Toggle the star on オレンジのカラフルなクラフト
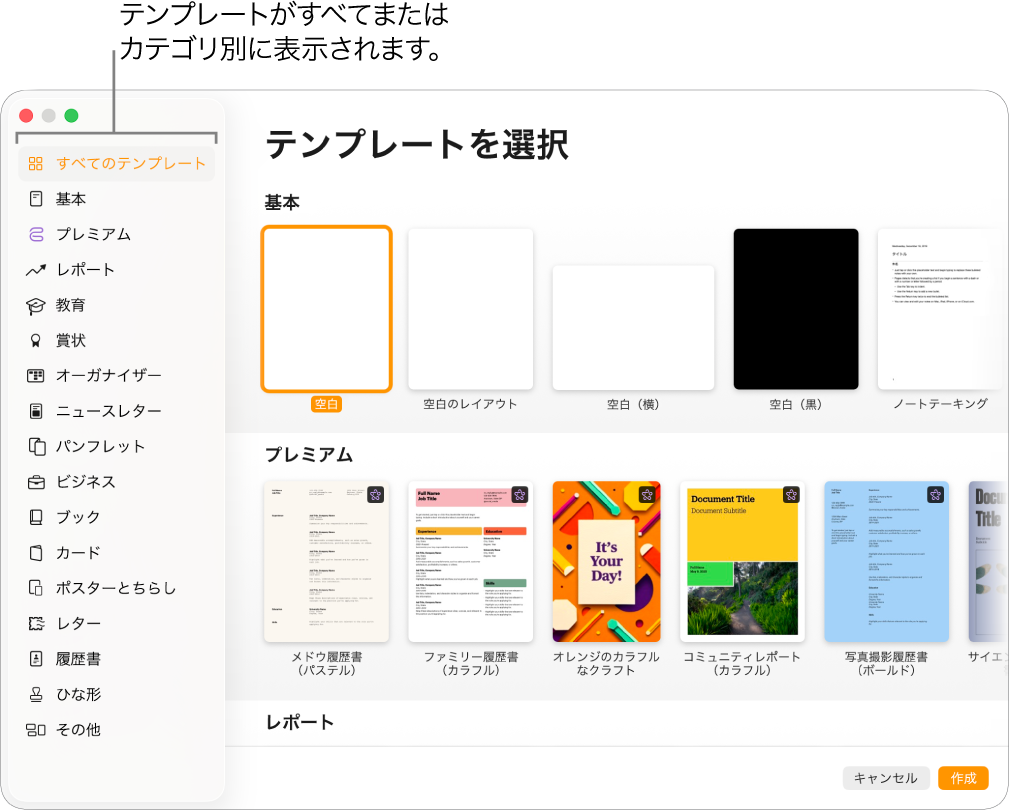The image size is (1011, 811). pyautogui.click(x=648, y=494)
